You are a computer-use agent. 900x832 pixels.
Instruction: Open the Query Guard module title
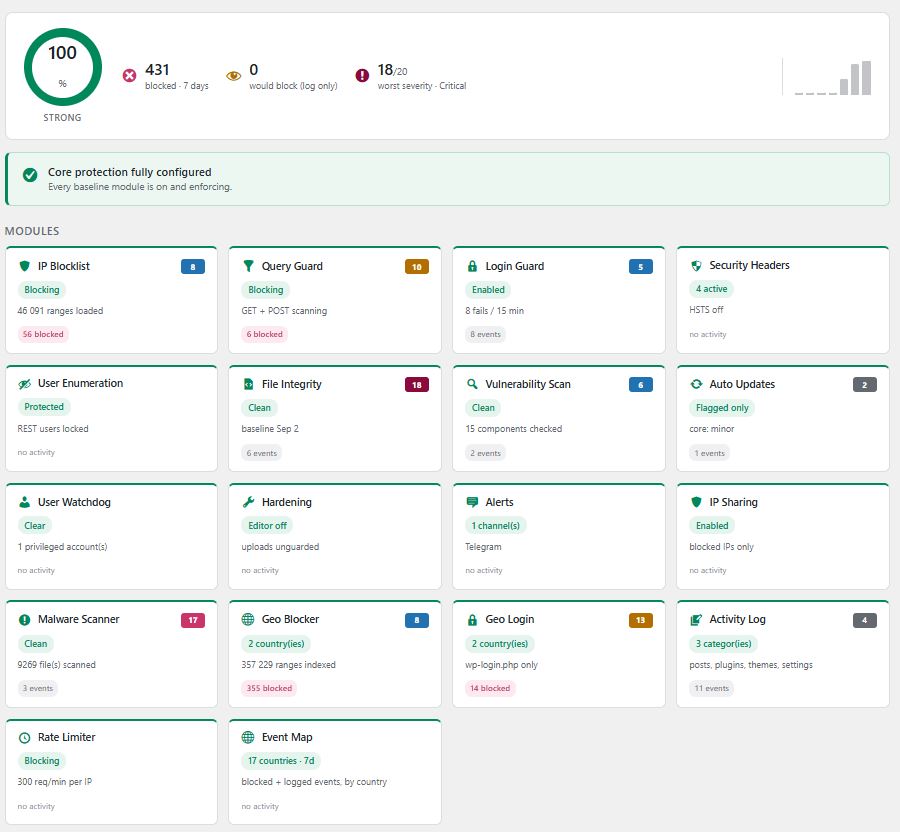click(x=292, y=266)
